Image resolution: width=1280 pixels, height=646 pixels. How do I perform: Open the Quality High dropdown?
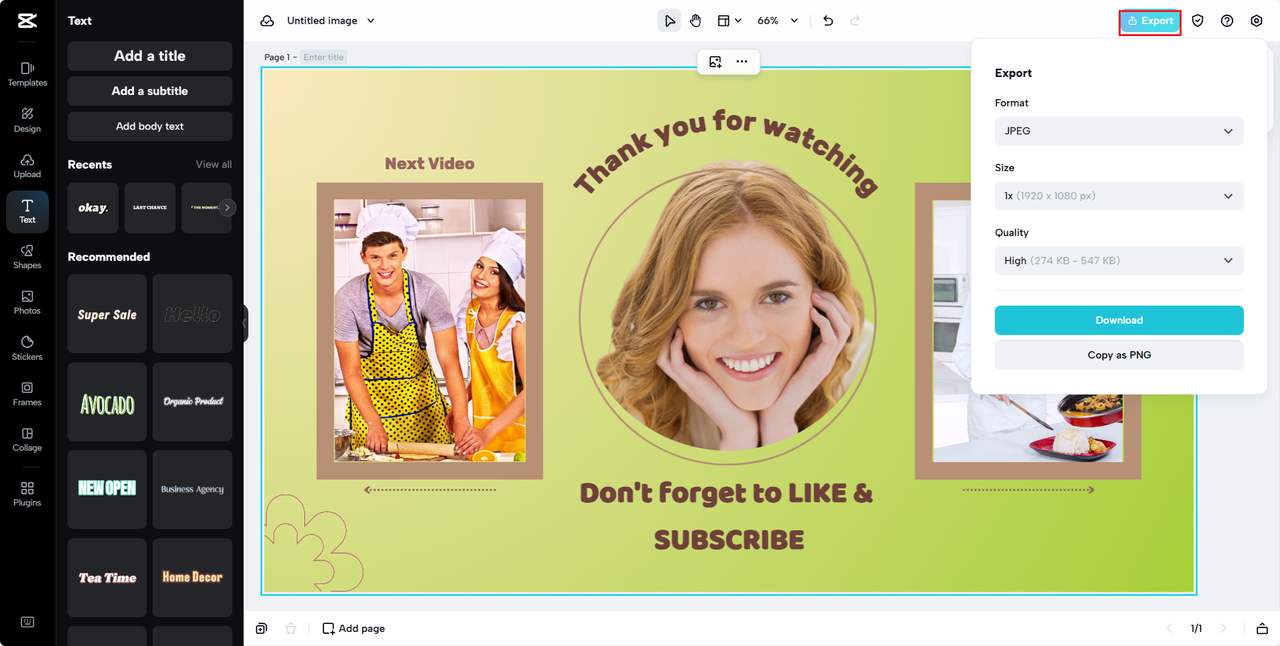coord(1119,261)
